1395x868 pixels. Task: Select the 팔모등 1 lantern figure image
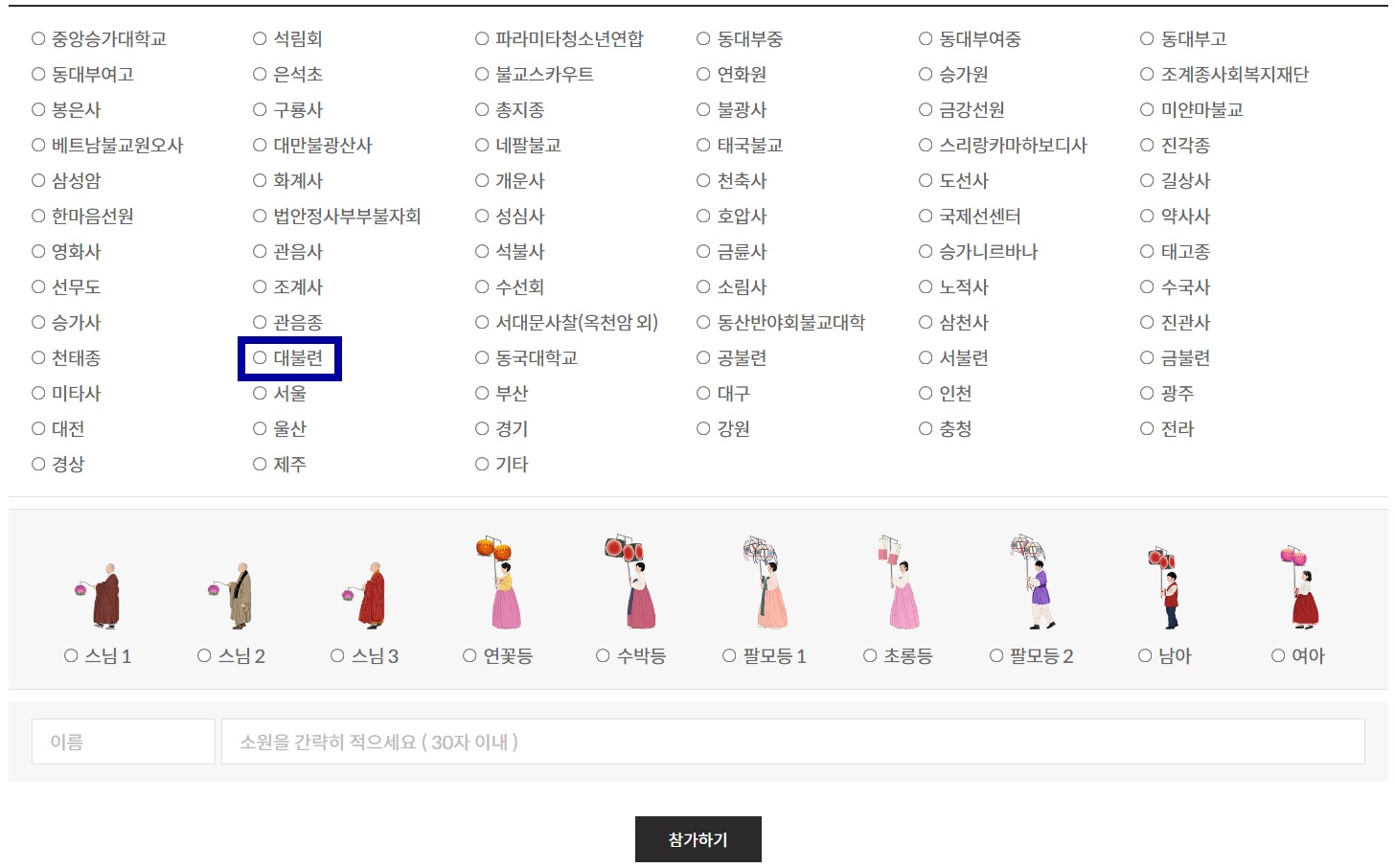[x=765, y=582]
